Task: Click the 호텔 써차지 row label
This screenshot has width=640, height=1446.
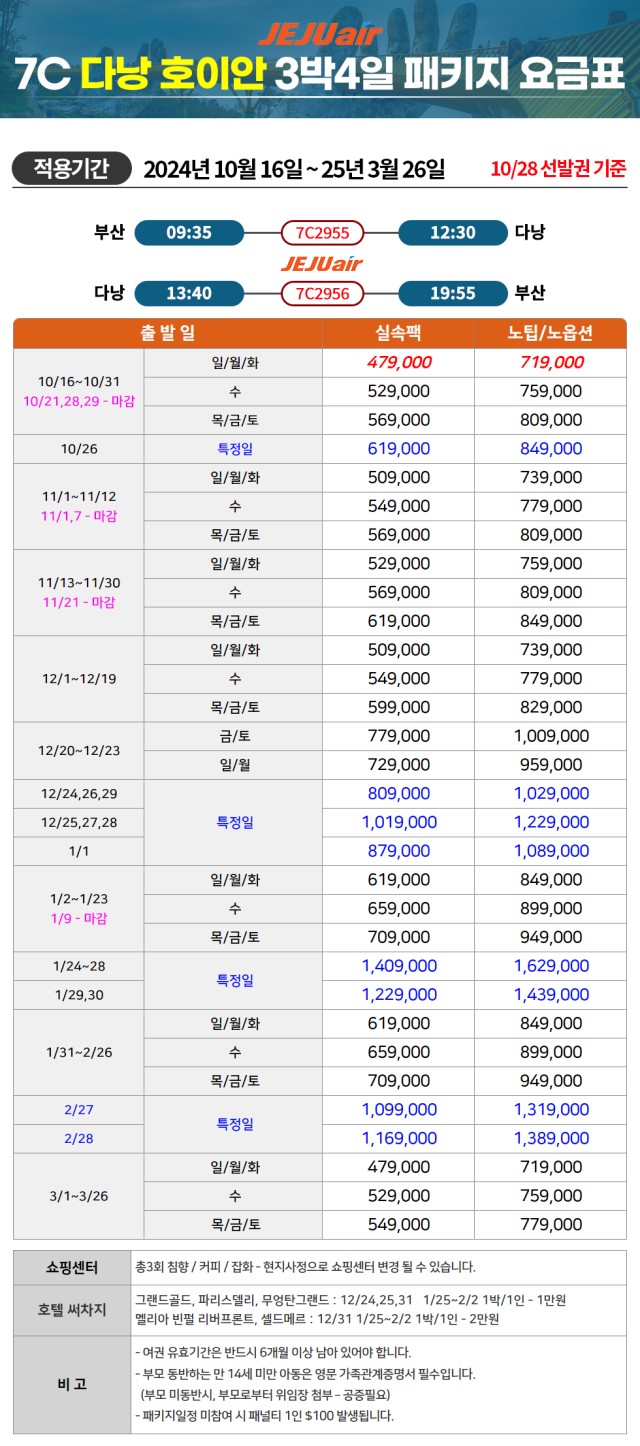Action: pos(72,1309)
